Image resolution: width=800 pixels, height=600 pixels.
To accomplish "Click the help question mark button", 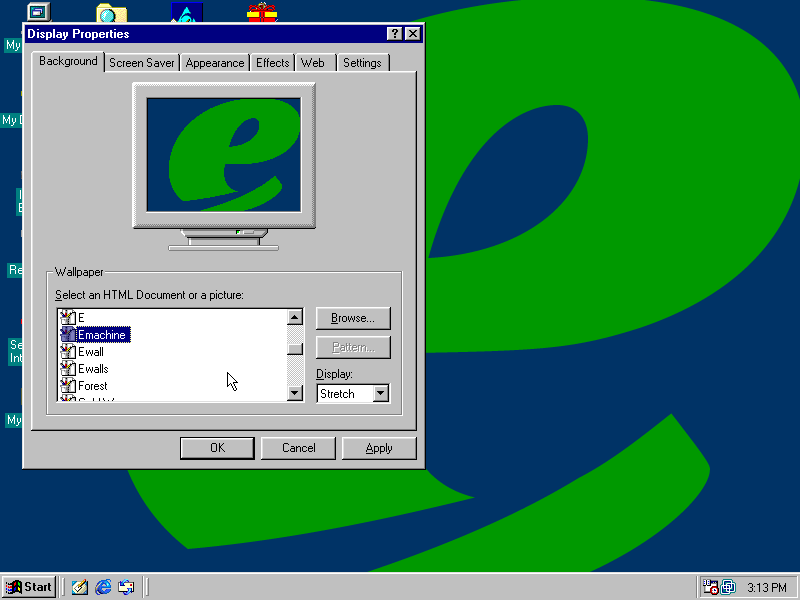I will coord(395,34).
